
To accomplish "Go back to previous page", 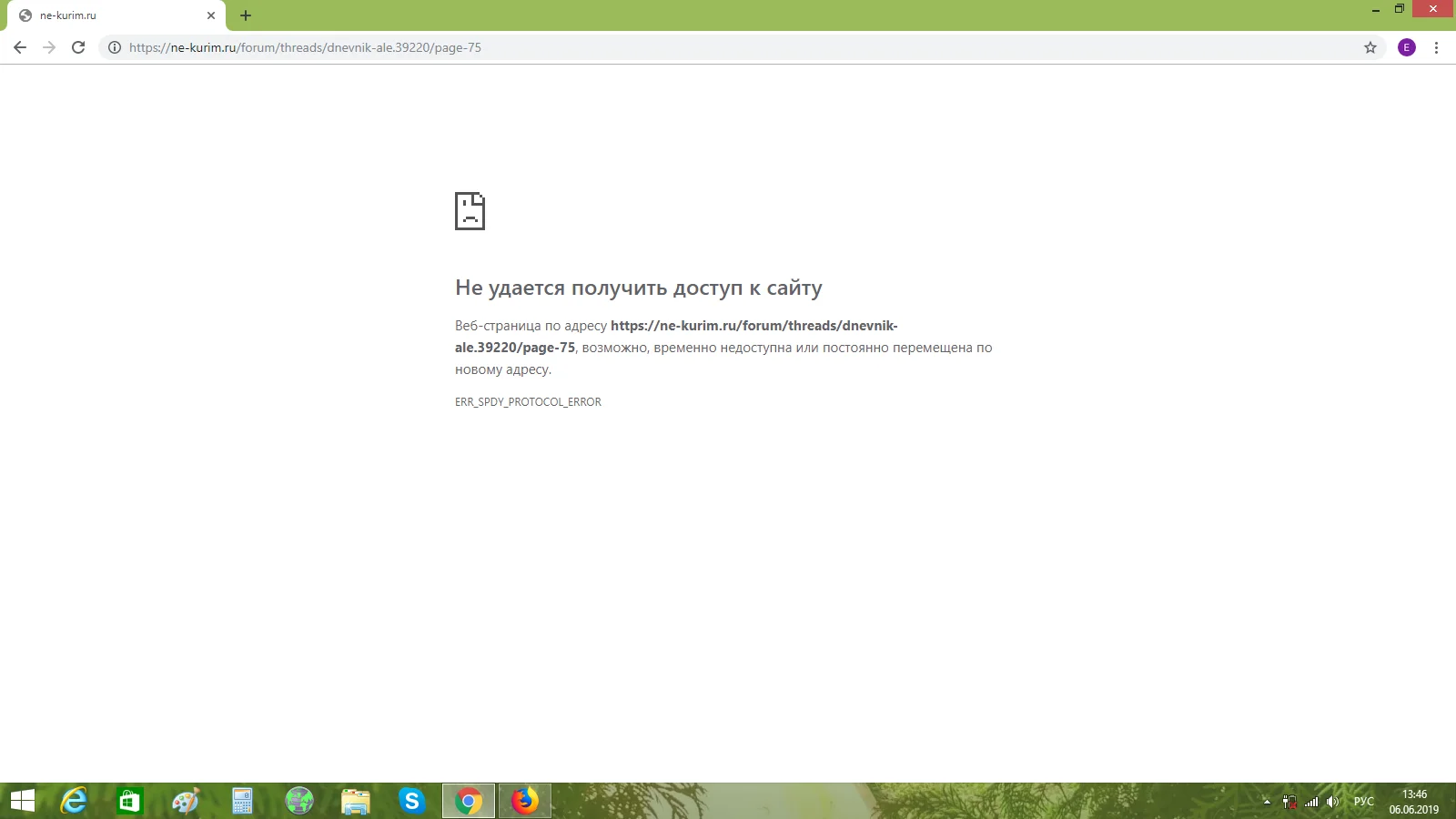I will tap(20, 47).
